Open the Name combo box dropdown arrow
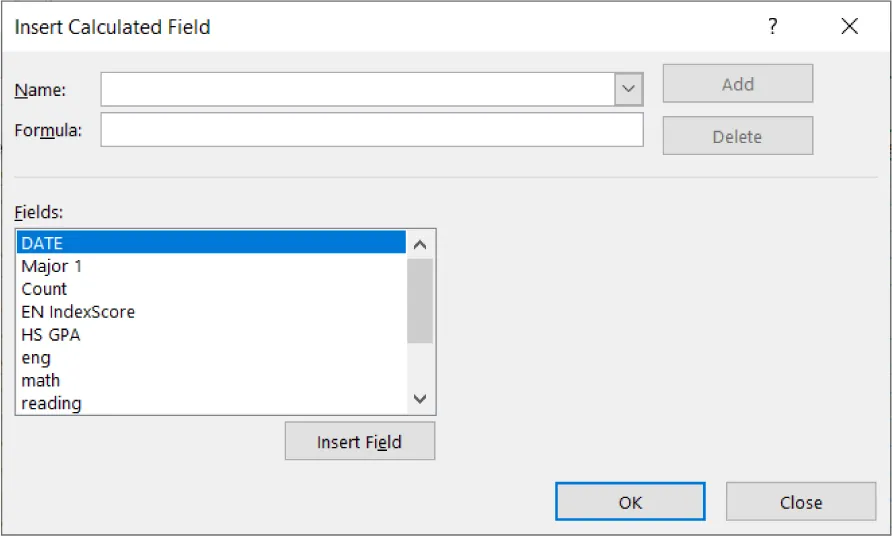The image size is (892, 536). coord(628,89)
